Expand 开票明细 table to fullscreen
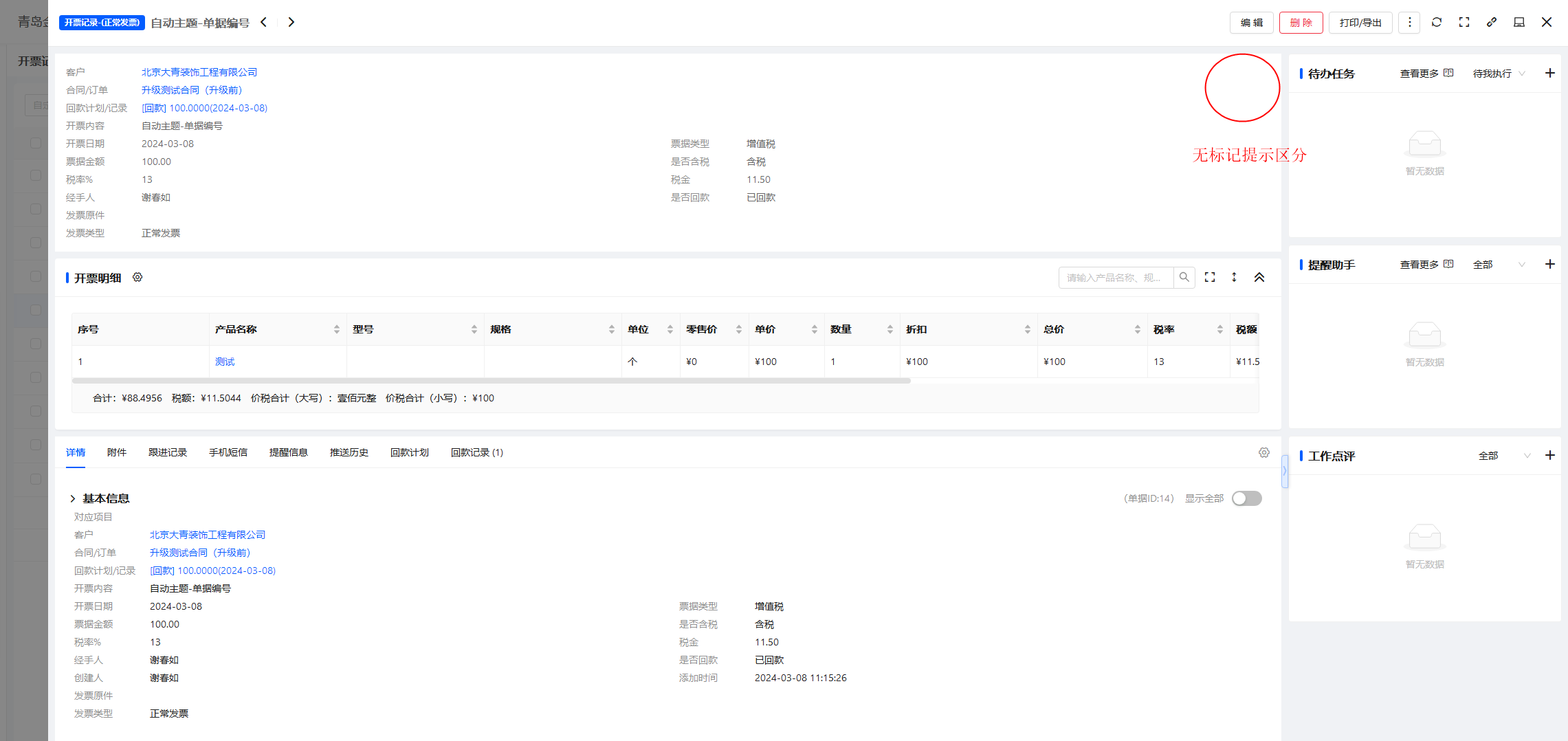The width and height of the screenshot is (1568, 741). 1210,277
